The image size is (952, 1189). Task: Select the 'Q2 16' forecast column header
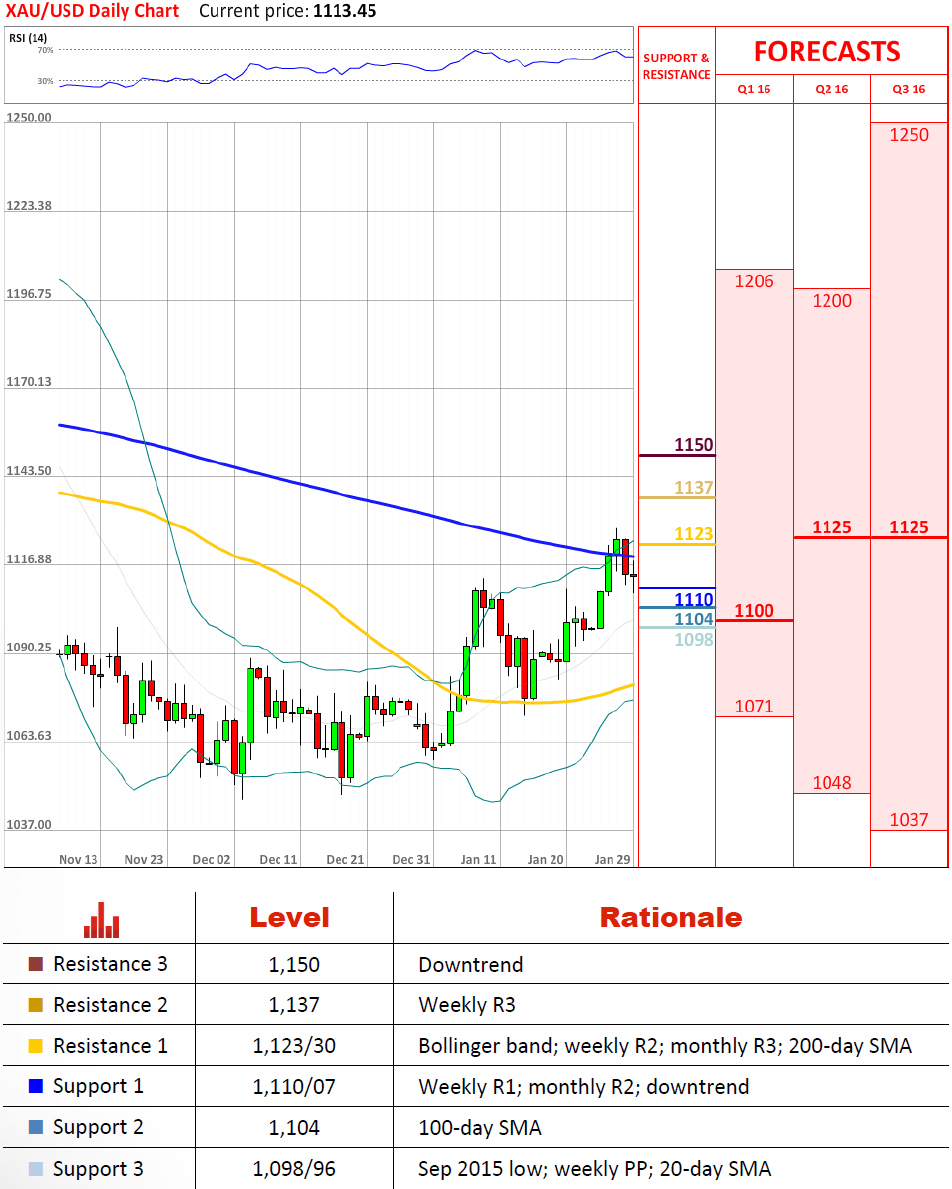tap(832, 89)
